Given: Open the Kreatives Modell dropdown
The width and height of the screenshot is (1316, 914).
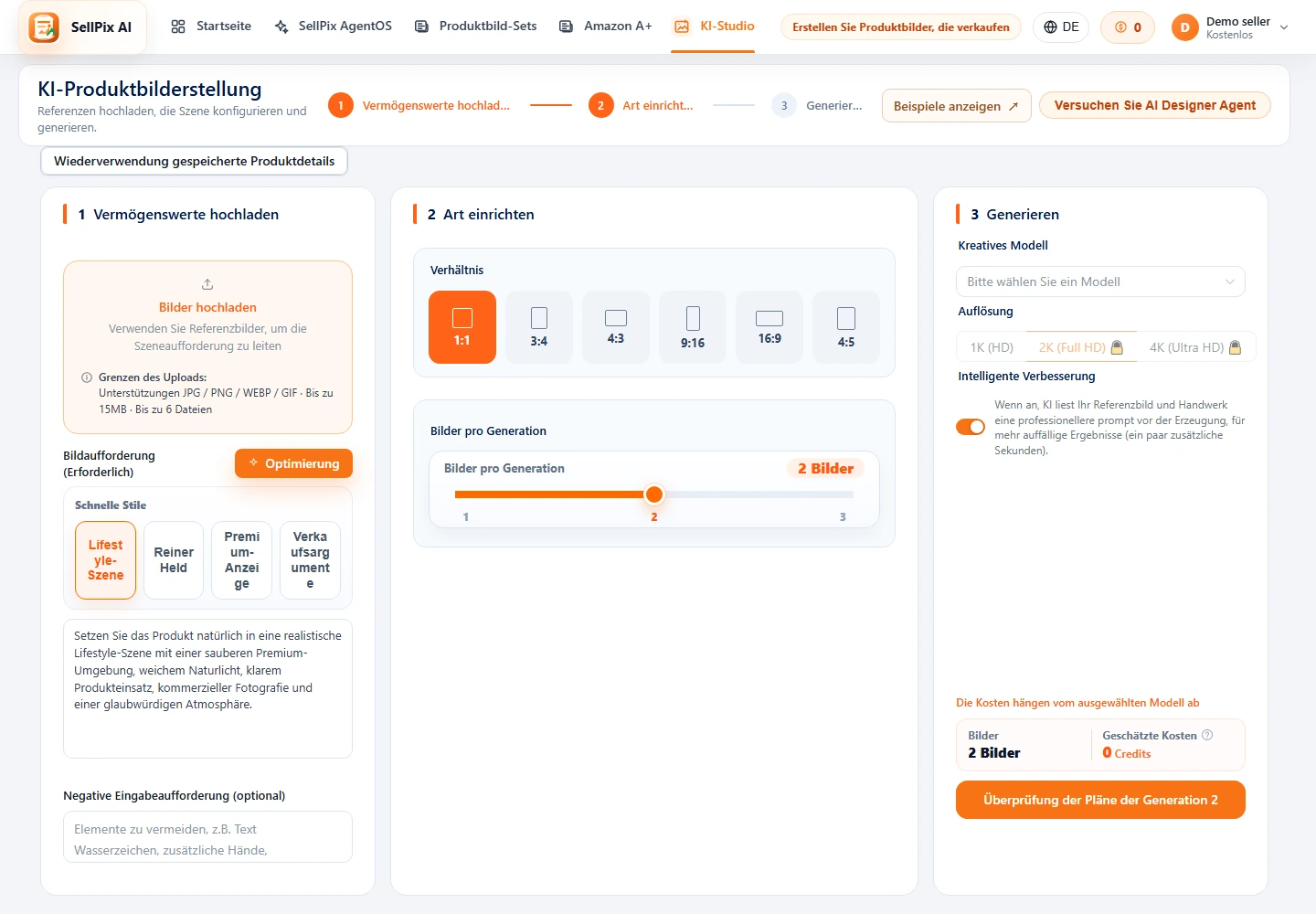Looking at the screenshot, I should [1100, 282].
